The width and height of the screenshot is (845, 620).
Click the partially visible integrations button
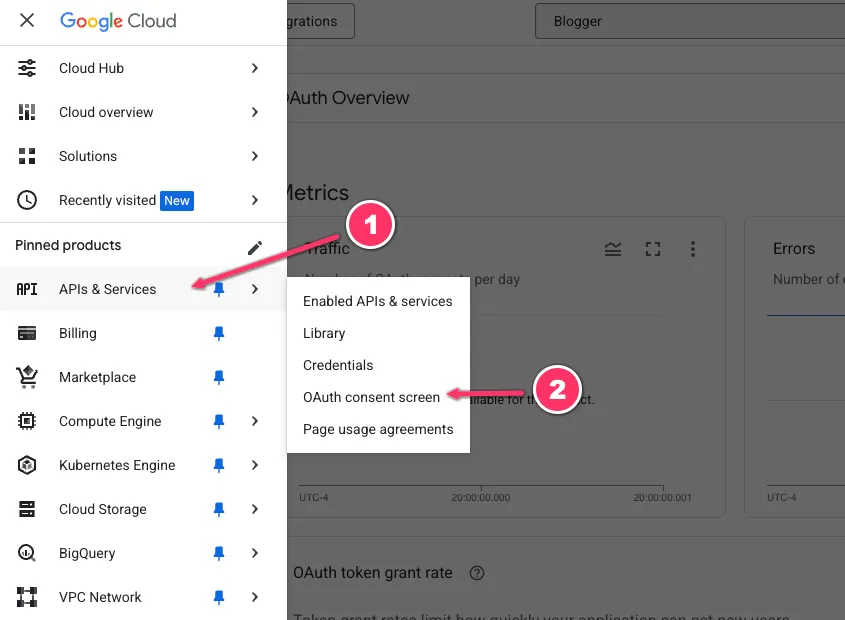(x=321, y=21)
